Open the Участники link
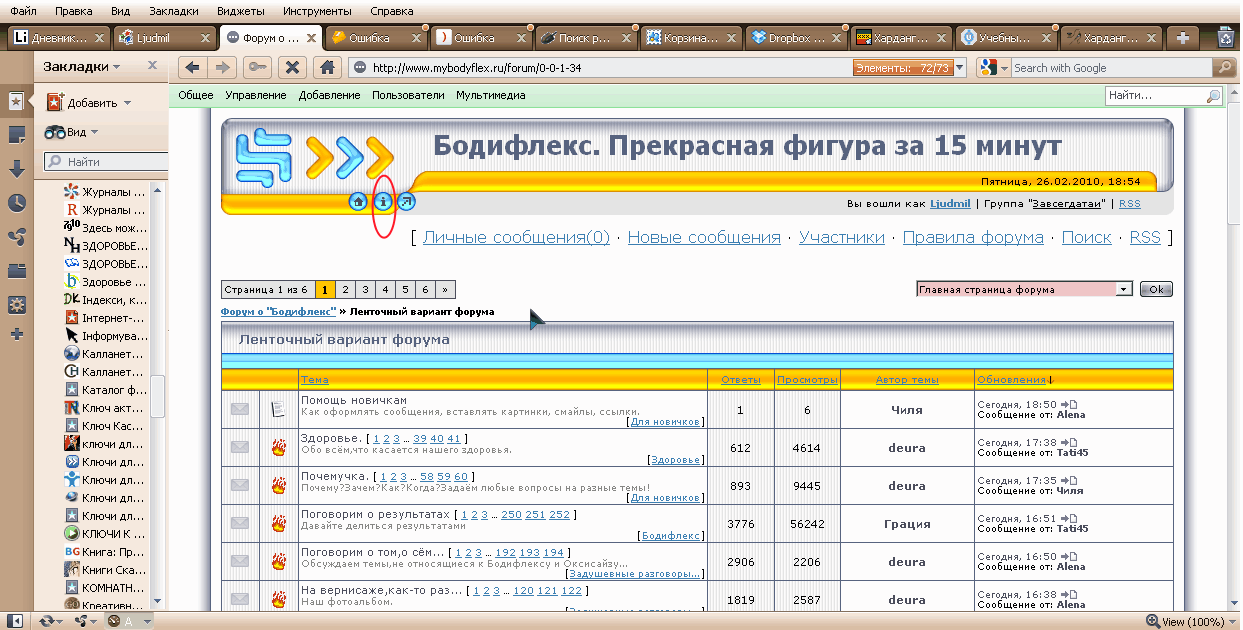This screenshot has width=1243, height=630. (842, 237)
